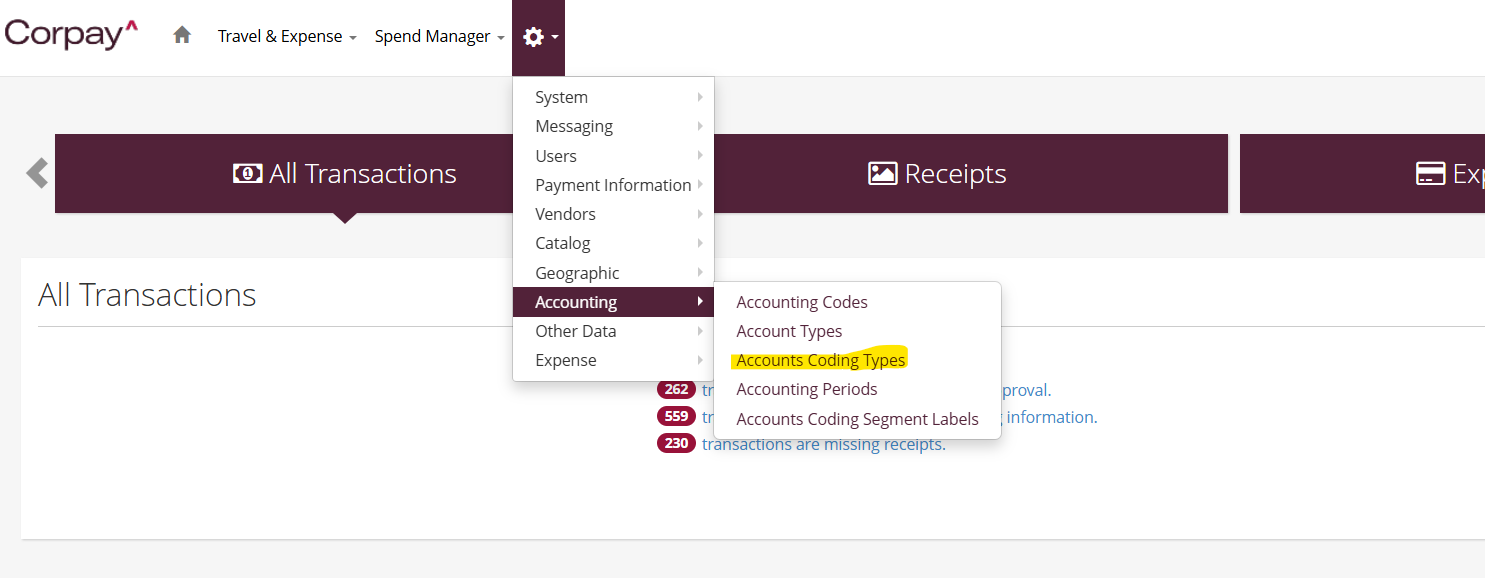Click the left carousel arrow
1485x578 pixels.
[x=35, y=172]
